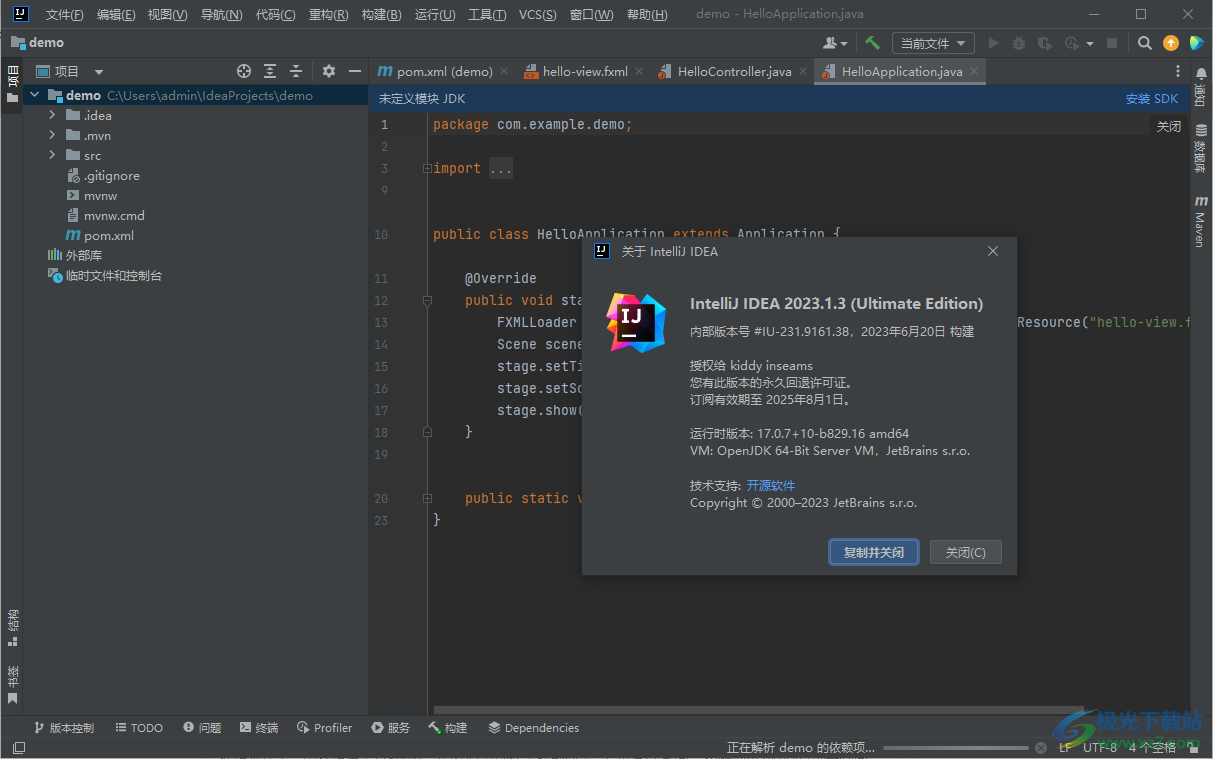Expand the src folder in project tree
Screen dimensions: 1213x759
52,155
